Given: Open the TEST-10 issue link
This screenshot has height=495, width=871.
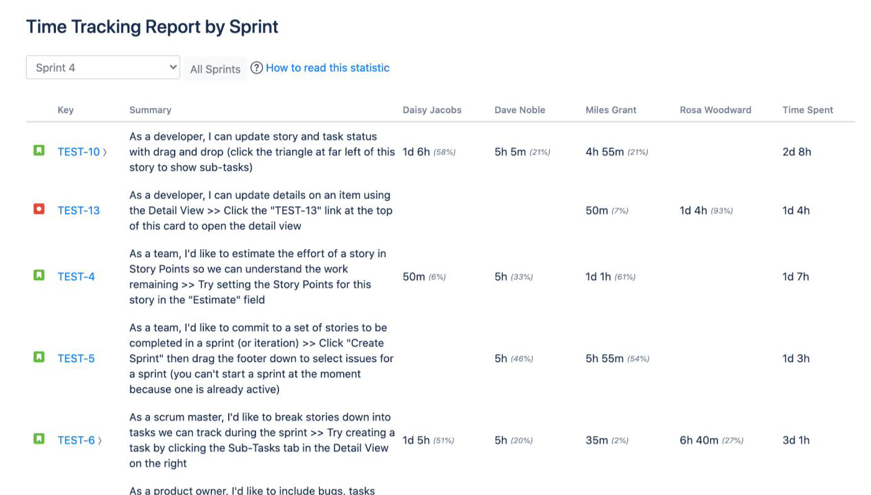Looking at the screenshot, I should tap(78, 152).
